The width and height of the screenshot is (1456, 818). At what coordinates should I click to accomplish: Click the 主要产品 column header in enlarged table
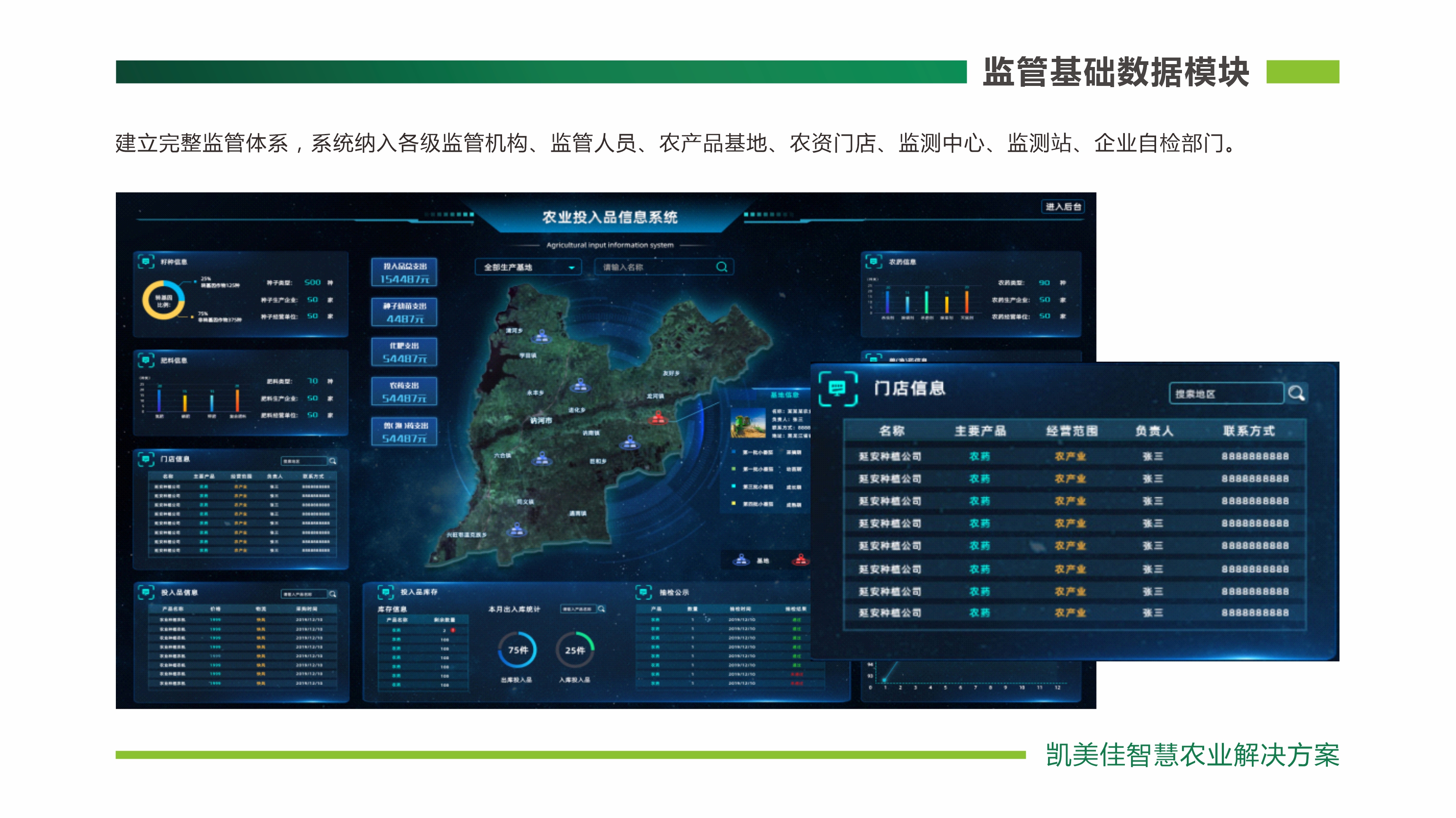(x=980, y=431)
